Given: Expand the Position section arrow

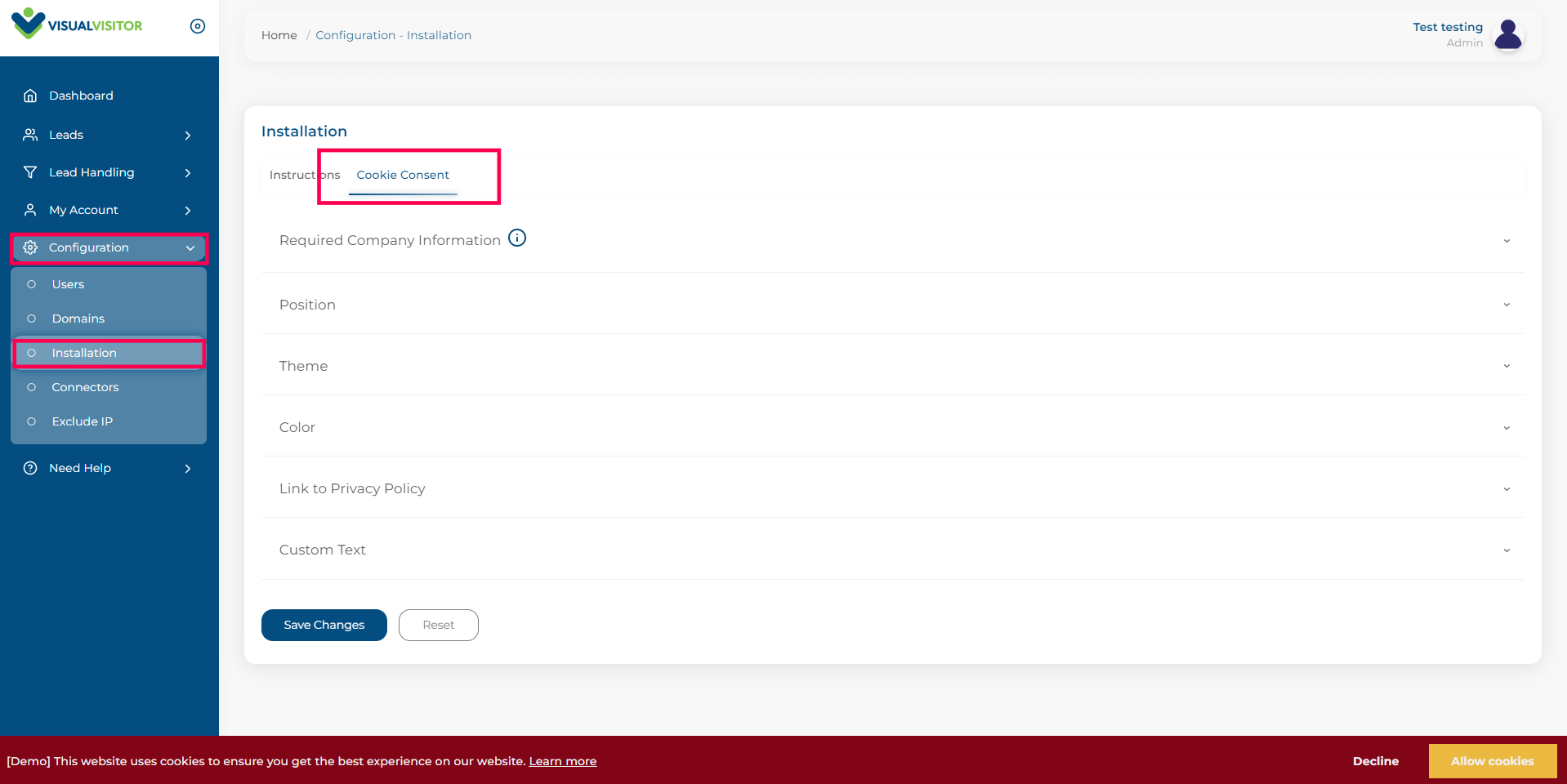Looking at the screenshot, I should (x=1507, y=305).
